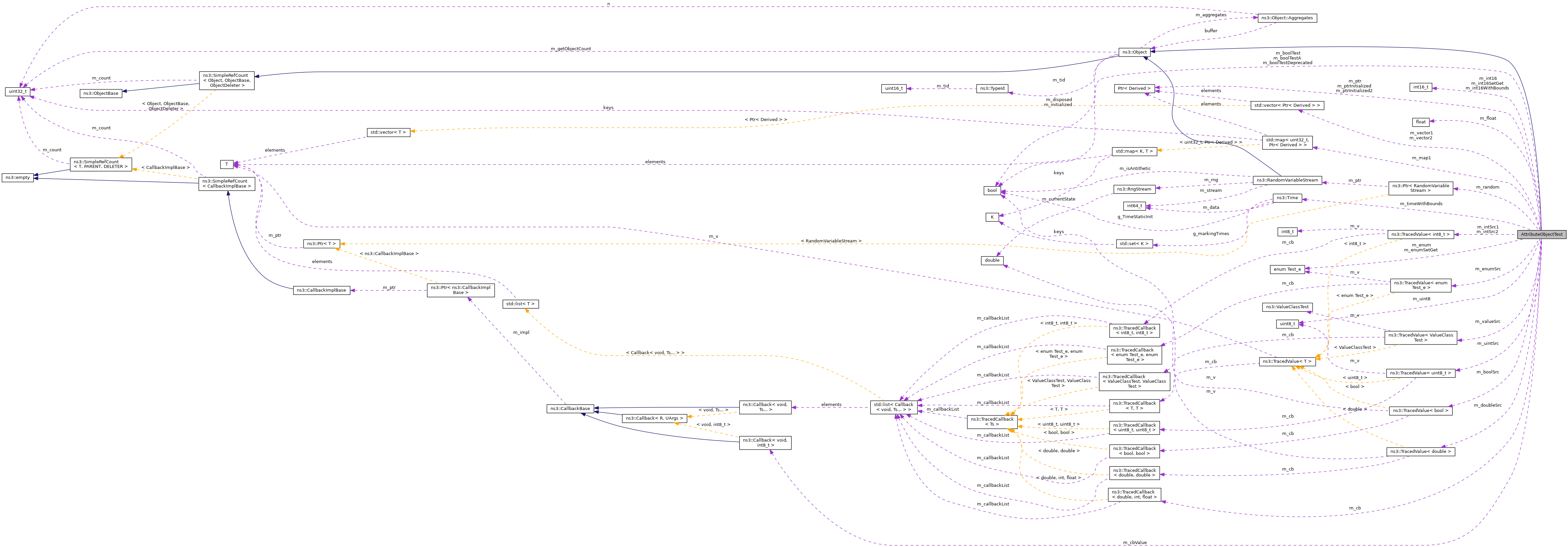Select the m_map1 edge label
Viewport: 1568px width, 547px height.
click(x=1421, y=158)
